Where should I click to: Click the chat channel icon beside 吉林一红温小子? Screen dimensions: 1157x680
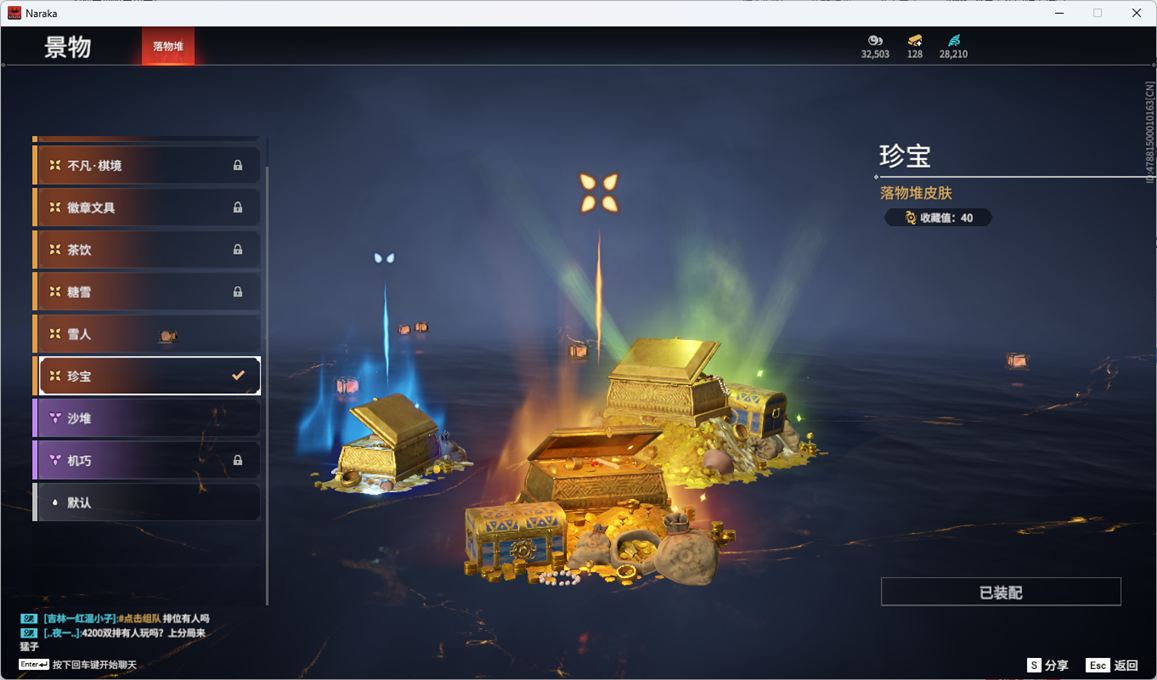(29, 619)
